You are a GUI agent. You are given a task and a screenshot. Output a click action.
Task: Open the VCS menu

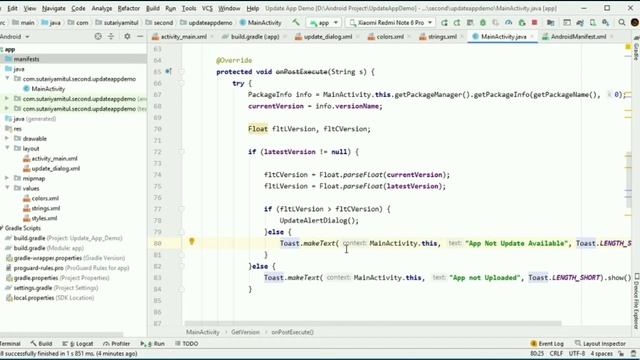tap(207, 8)
